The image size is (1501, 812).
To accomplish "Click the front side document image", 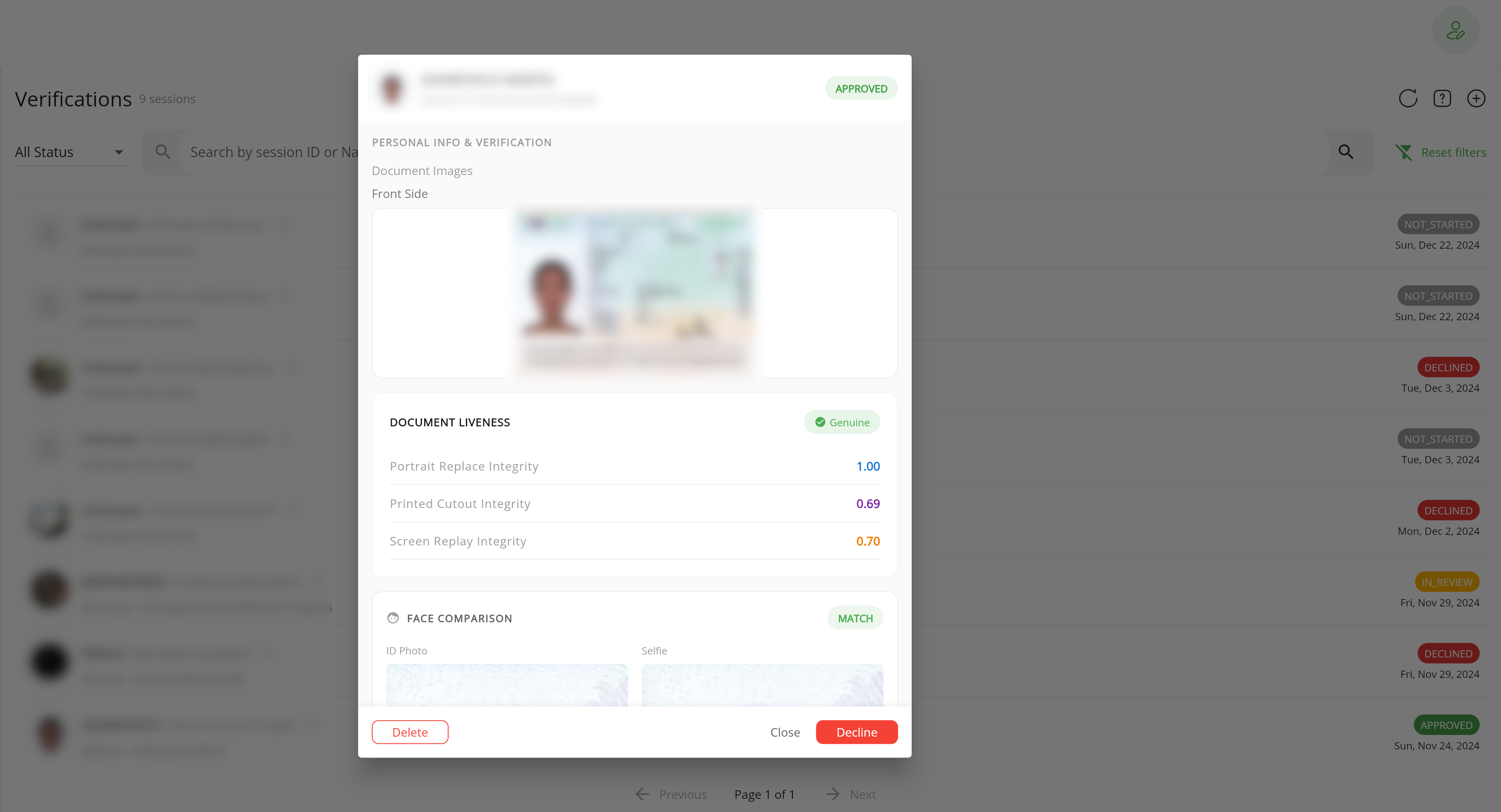I will [634, 293].
